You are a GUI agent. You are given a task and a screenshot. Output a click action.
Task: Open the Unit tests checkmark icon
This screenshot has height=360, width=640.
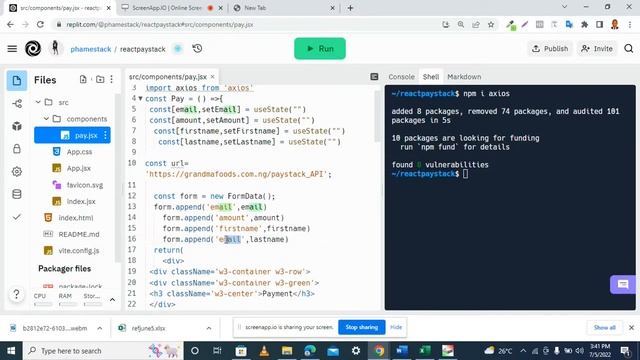click(17, 217)
